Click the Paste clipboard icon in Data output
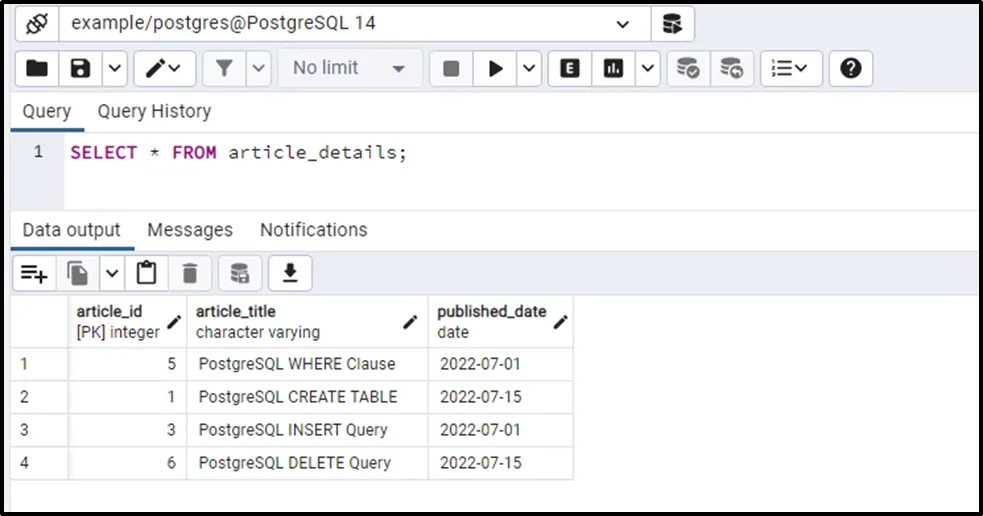 pyautogui.click(x=147, y=273)
